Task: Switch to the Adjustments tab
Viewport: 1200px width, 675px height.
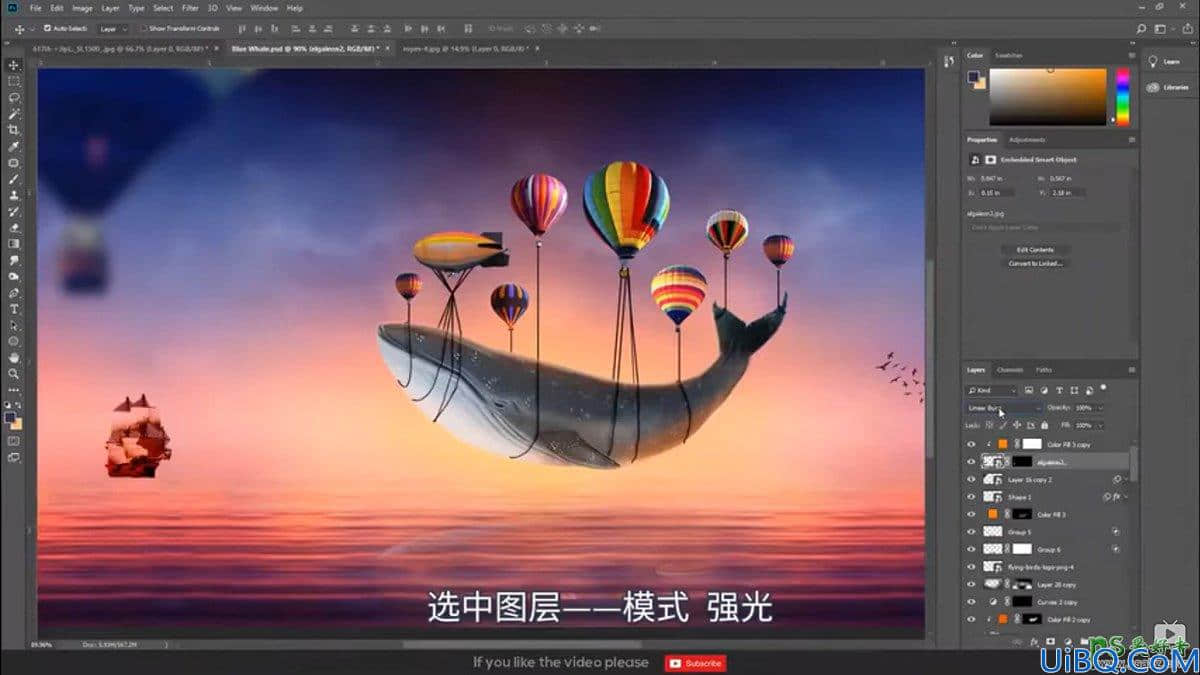Action: coord(1027,140)
